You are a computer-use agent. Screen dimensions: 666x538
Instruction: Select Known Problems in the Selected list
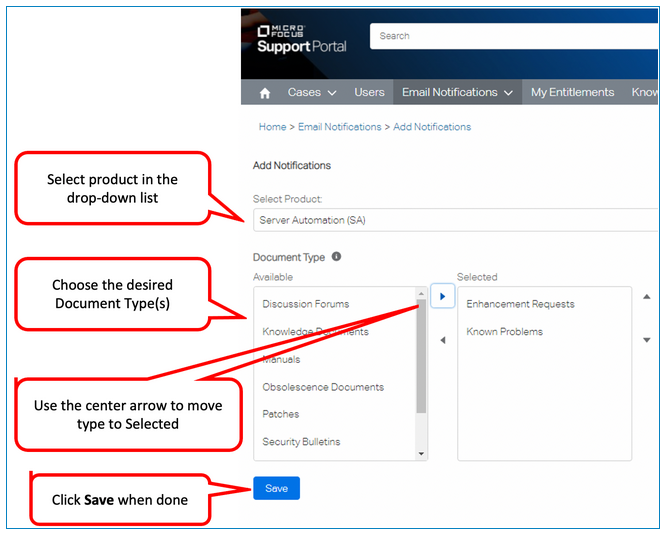(x=504, y=331)
